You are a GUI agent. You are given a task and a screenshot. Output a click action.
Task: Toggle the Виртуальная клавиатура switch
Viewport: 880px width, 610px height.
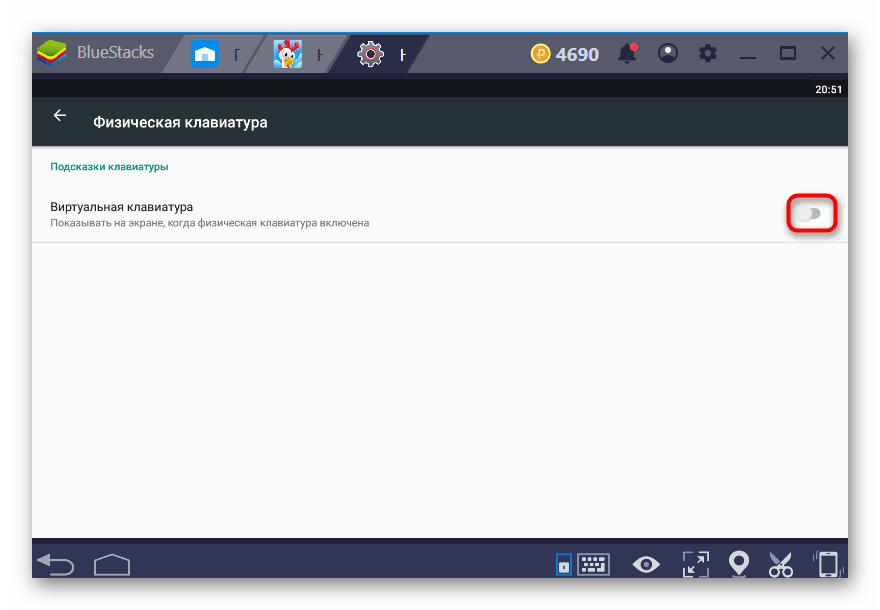tap(810, 214)
